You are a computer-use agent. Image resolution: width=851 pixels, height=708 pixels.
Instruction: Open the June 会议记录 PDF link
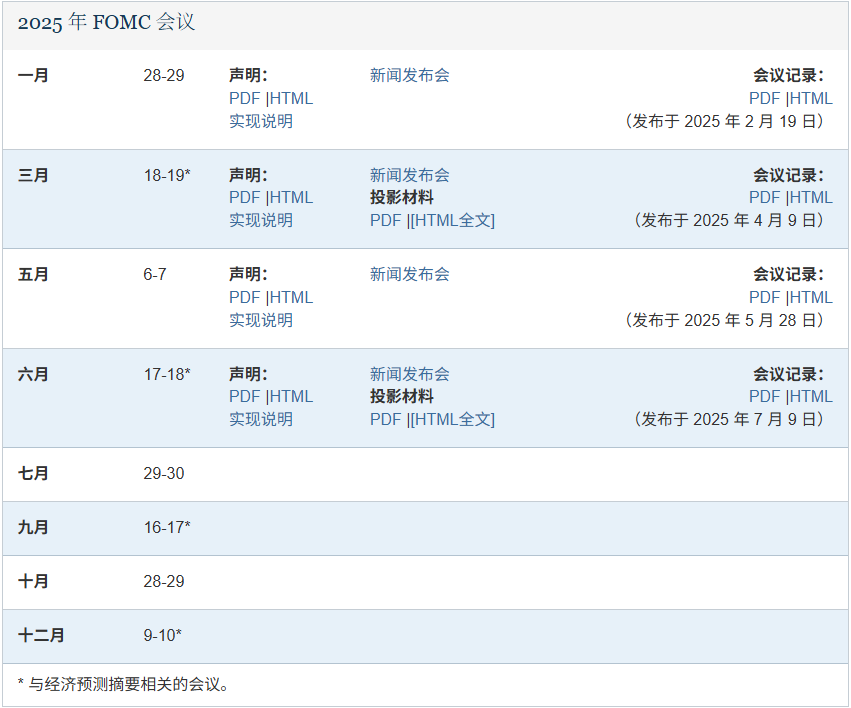tap(765, 397)
